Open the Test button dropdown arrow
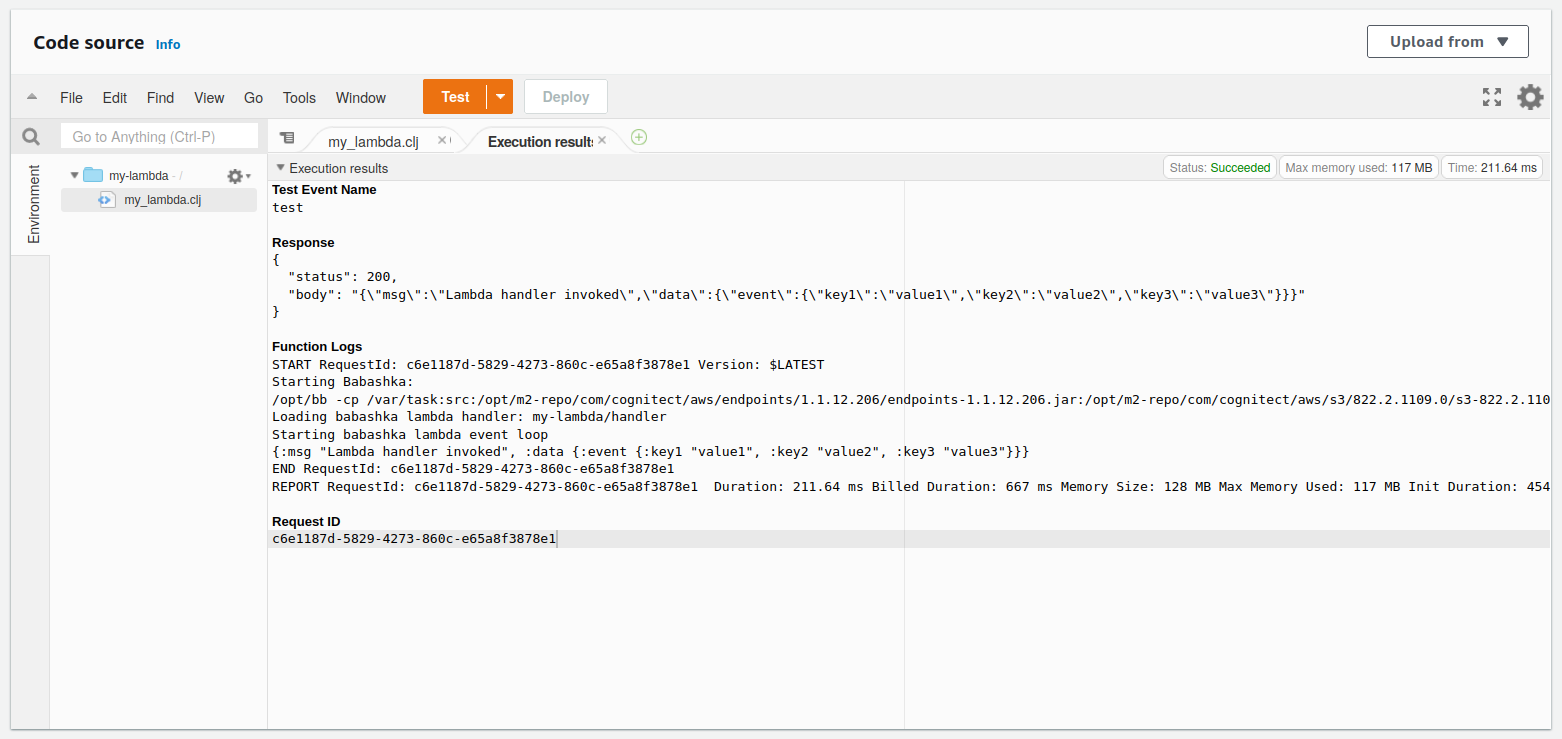 click(500, 97)
